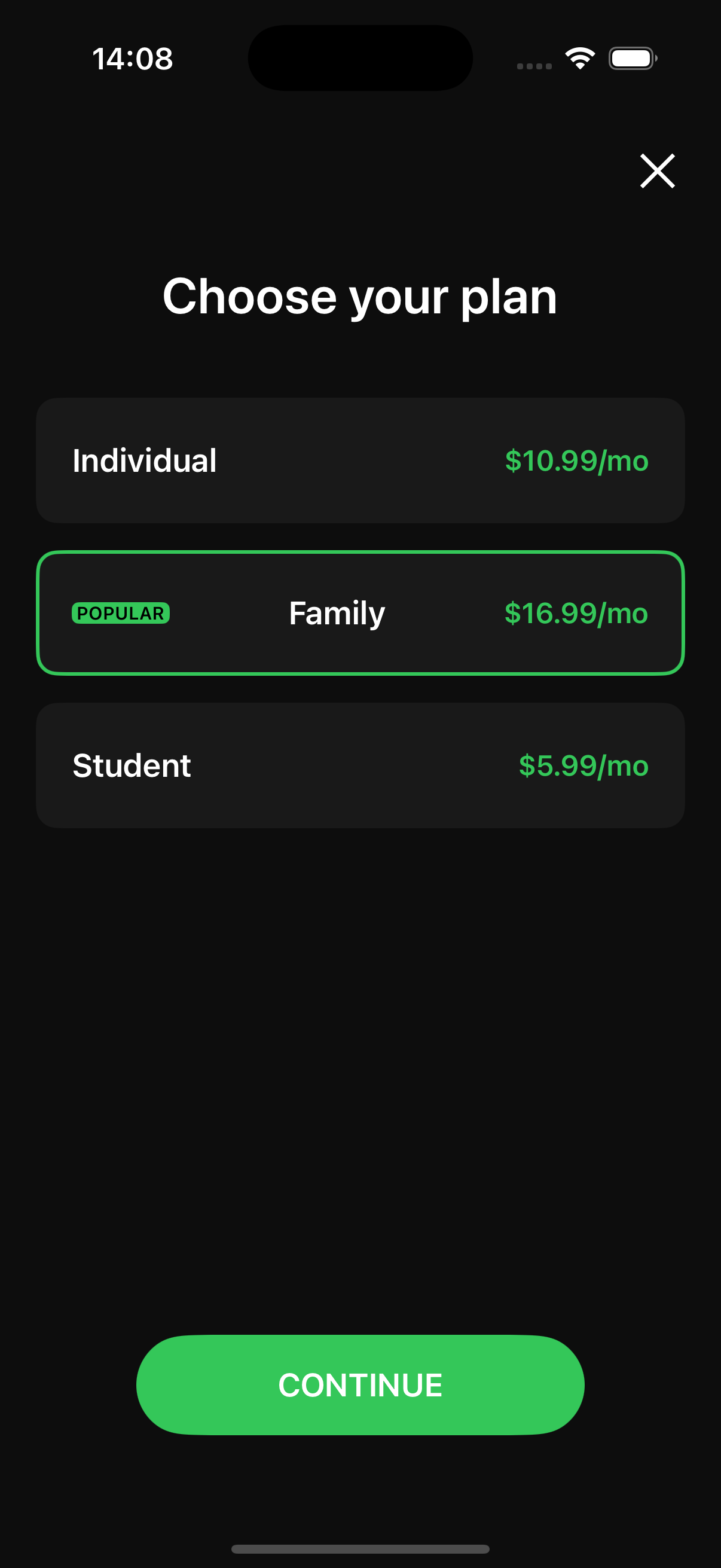The height and width of the screenshot is (1568, 721).
Task: Tap the $10.99/mo price label
Action: pos(576,461)
